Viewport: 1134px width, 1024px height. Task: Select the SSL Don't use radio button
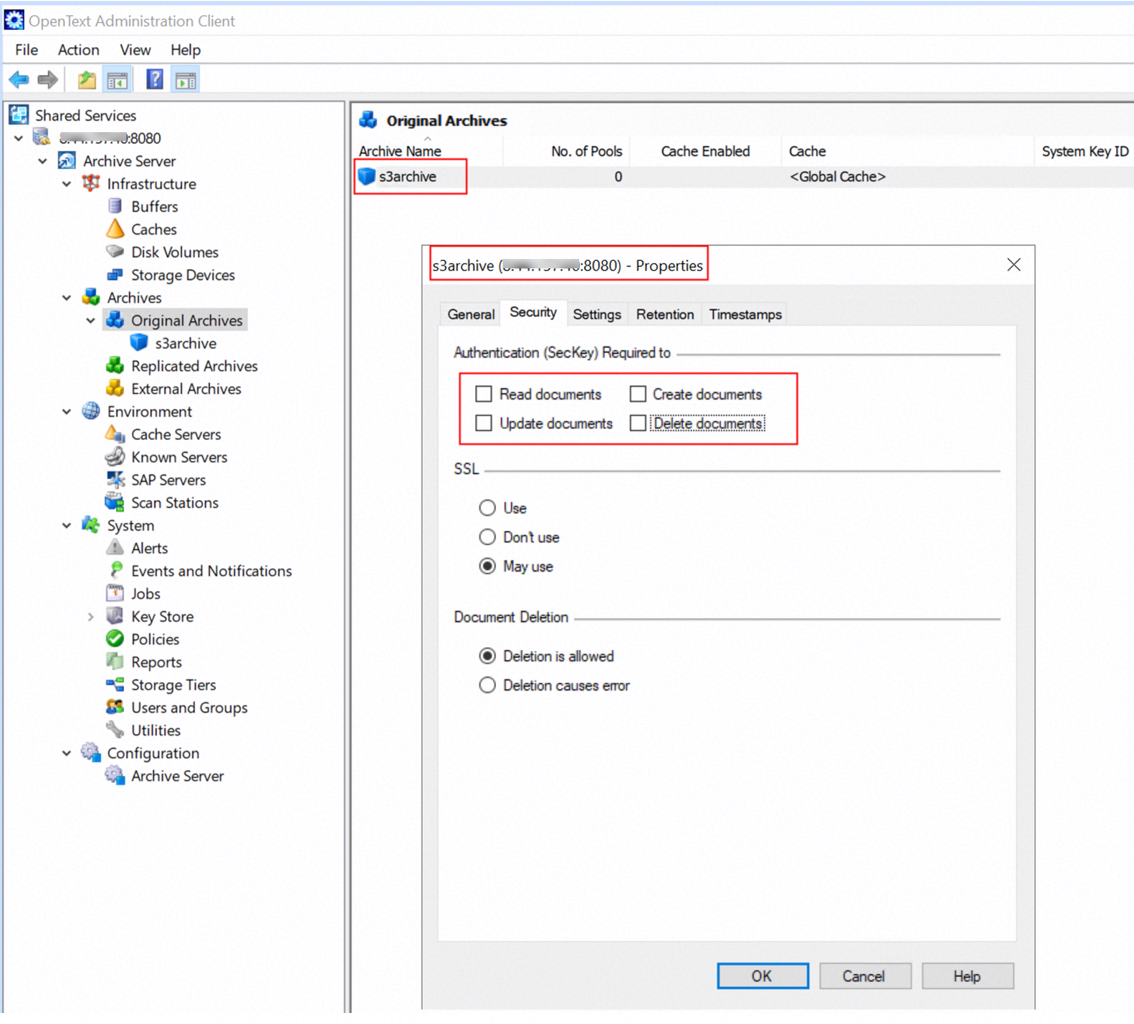[x=487, y=537]
